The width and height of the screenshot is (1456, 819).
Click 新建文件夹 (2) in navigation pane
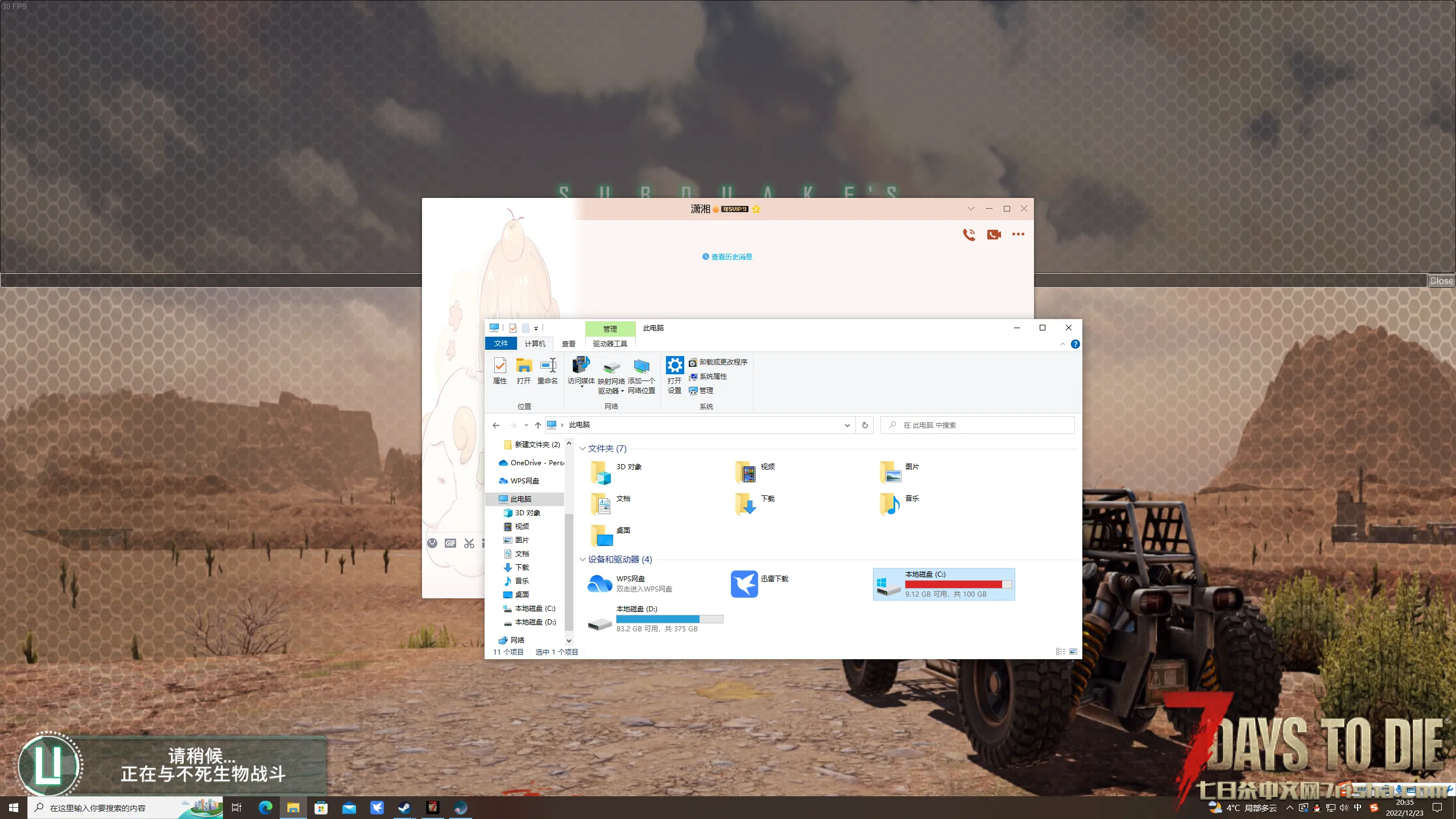(532, 445)
